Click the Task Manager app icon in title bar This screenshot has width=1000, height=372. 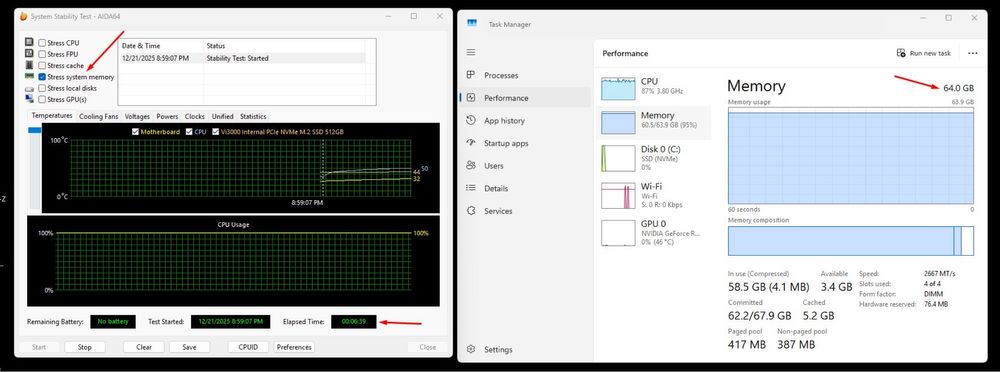coord(472,23)
